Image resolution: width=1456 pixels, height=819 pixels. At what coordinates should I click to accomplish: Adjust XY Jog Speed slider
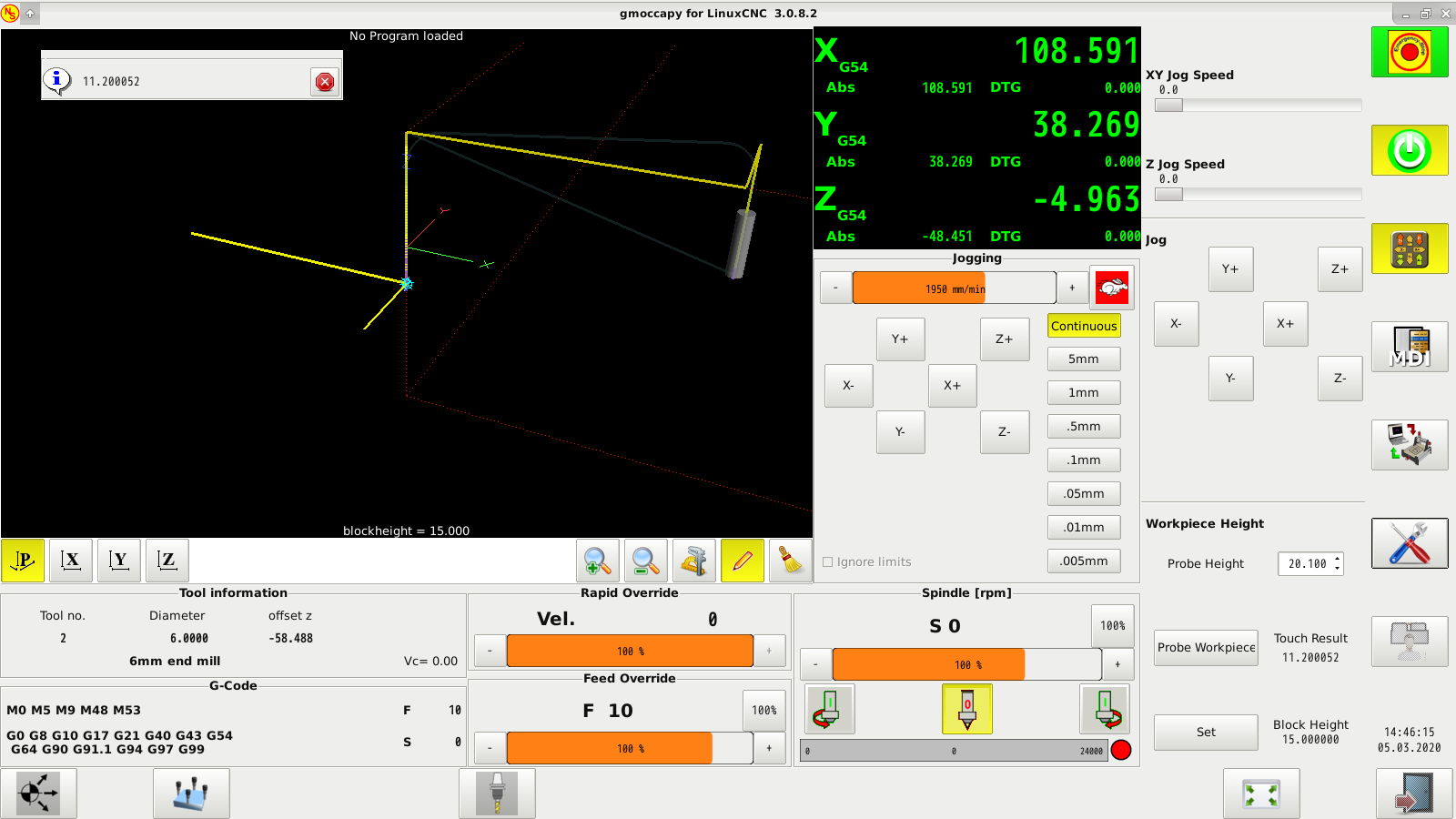[1259, 105]
